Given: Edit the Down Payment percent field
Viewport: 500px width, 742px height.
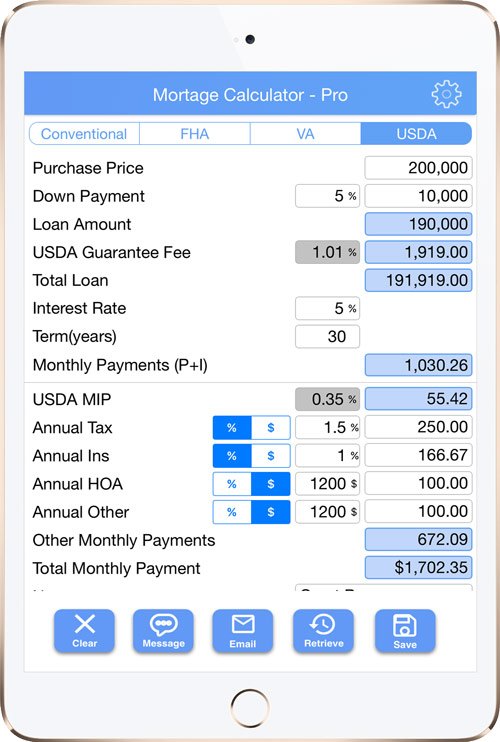Looking at the screenshot, I should 327,196.
